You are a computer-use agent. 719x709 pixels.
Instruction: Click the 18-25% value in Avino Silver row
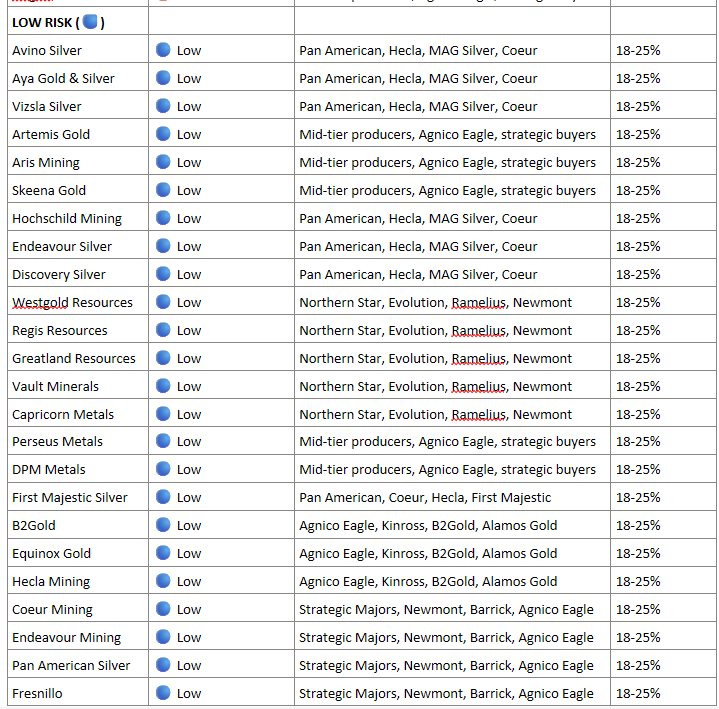tap(638, 50)
